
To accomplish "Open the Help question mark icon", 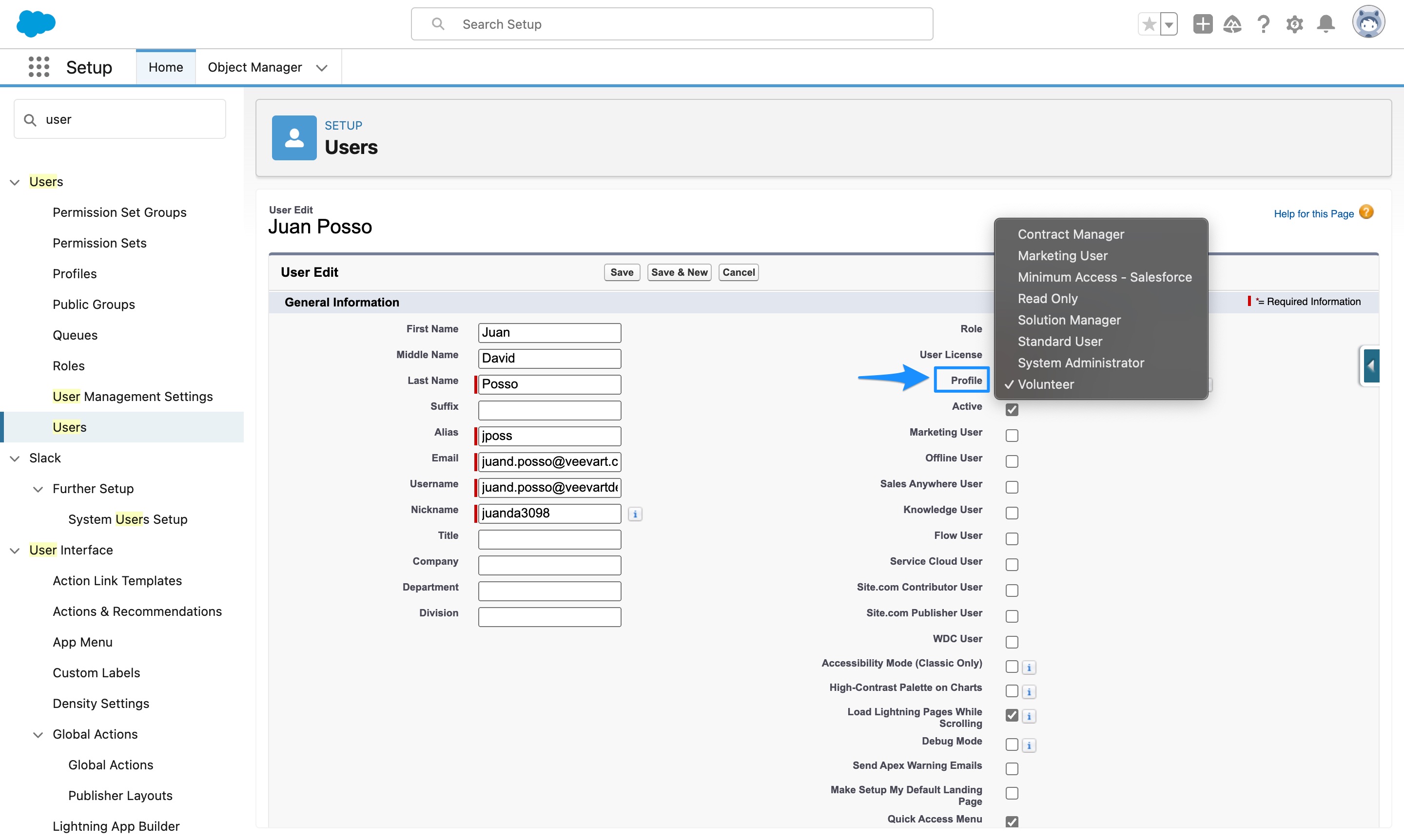I will 1264,24.
